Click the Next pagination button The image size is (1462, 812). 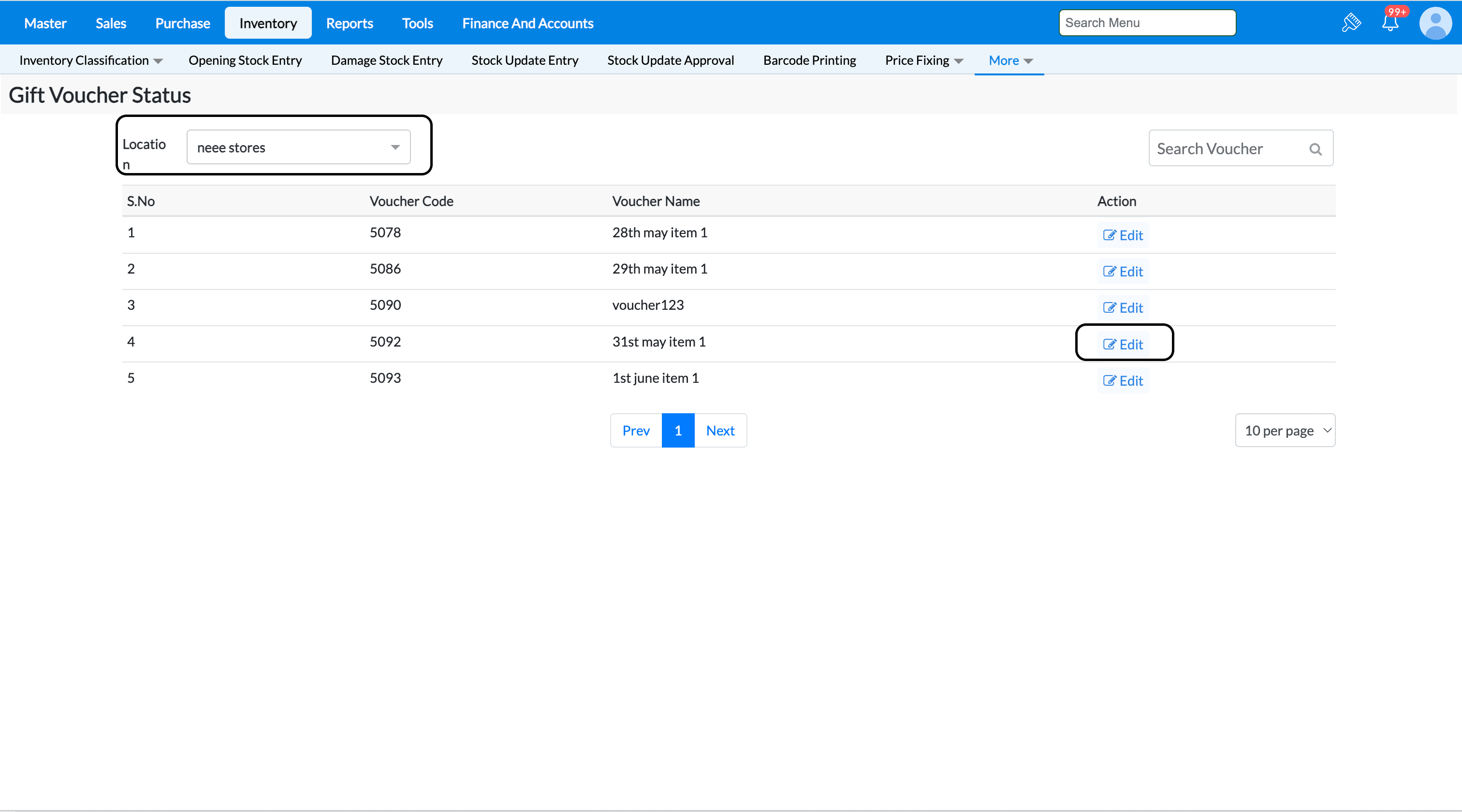click(720, 431)
